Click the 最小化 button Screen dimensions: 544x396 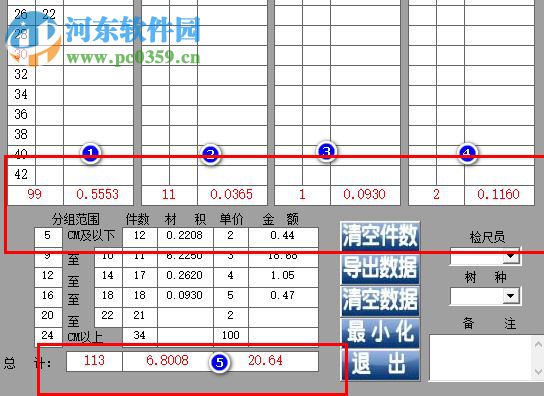tap(380, 333)
